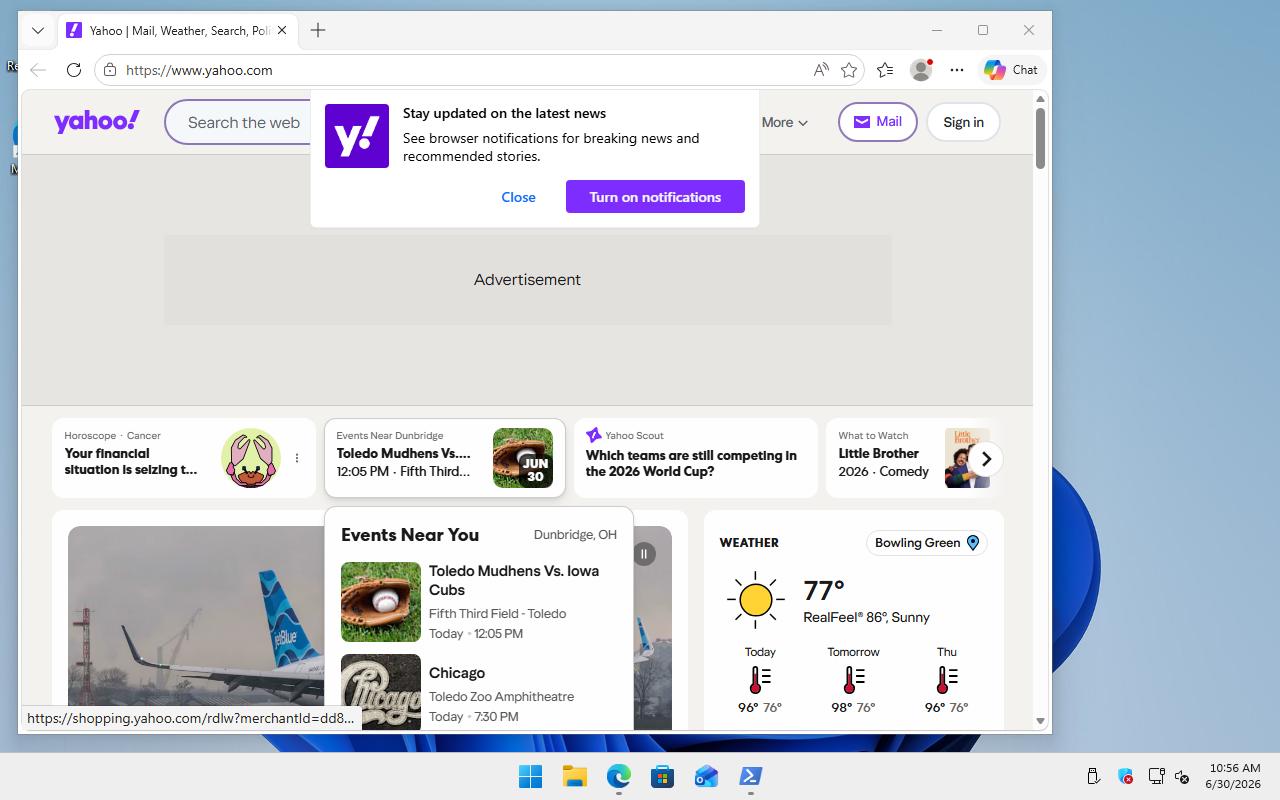Open Outlook from taskbar
This screenshot has height=800, width=1280.
706,776
